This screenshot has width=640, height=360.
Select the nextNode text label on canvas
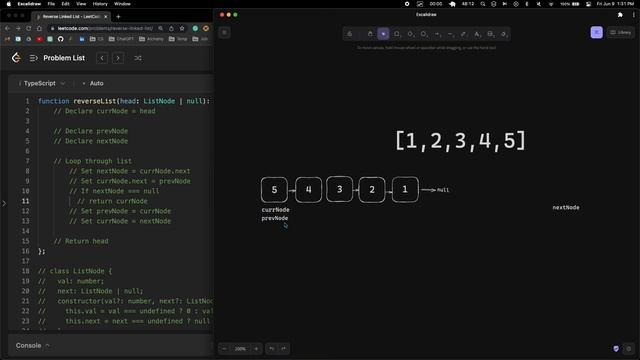(x=566, y=207)
